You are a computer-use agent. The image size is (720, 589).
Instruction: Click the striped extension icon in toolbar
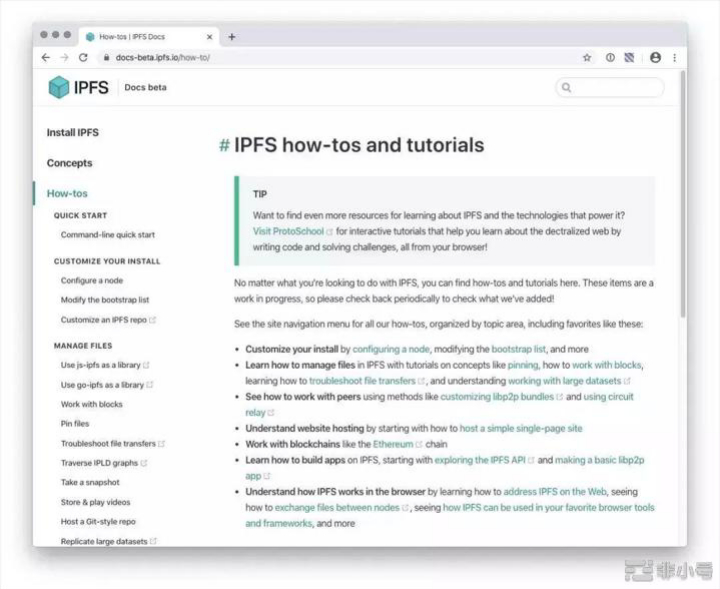coord(629,57)
